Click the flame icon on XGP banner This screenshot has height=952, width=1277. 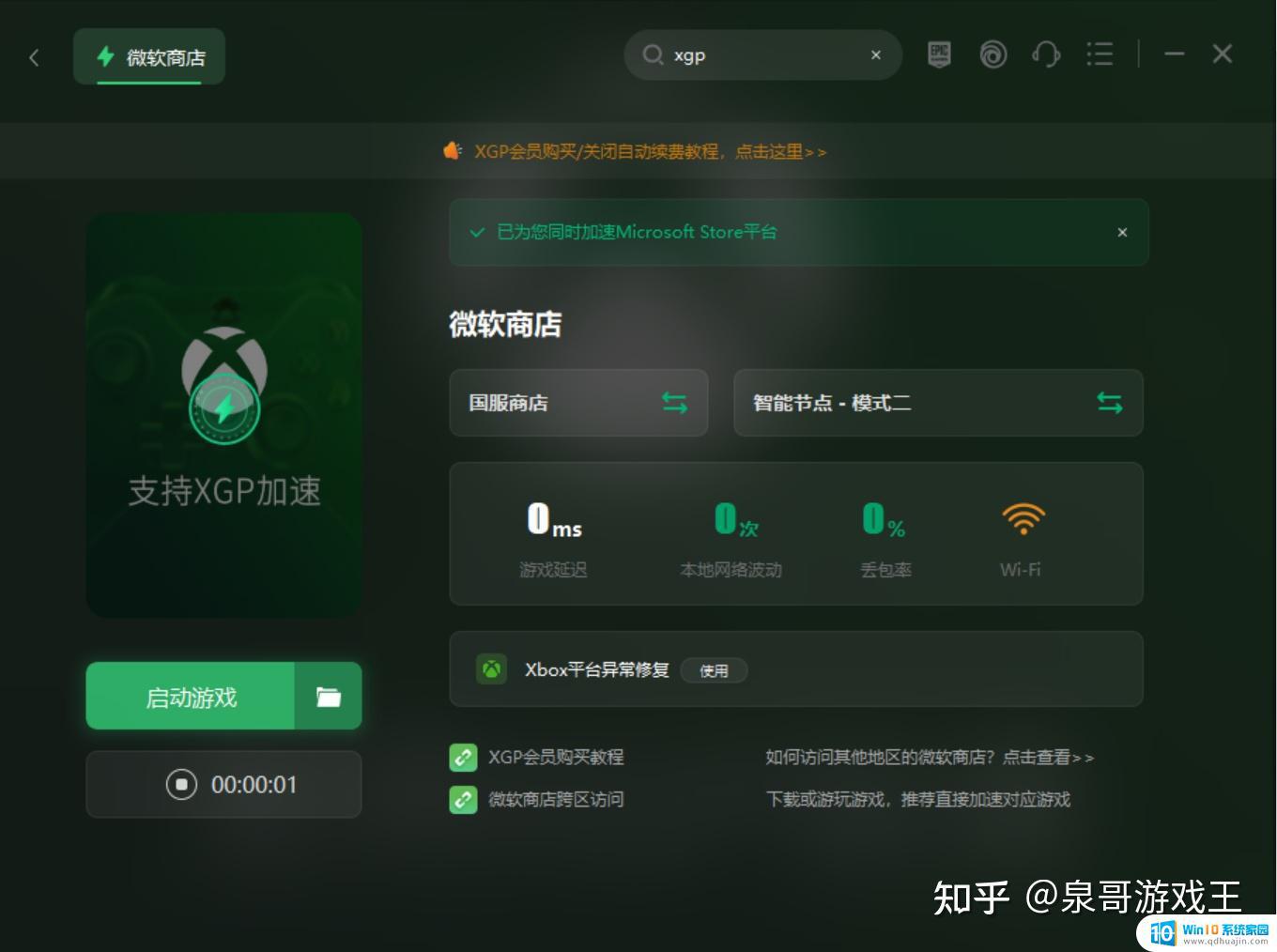click(453, 150)
